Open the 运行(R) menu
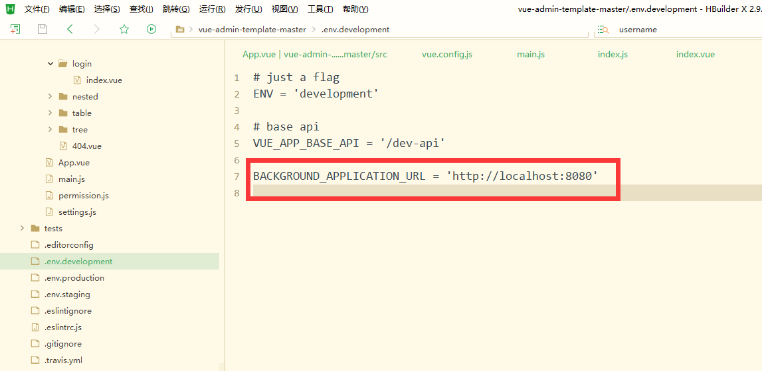This screenshot has width=762, height=371. [212, 9]
